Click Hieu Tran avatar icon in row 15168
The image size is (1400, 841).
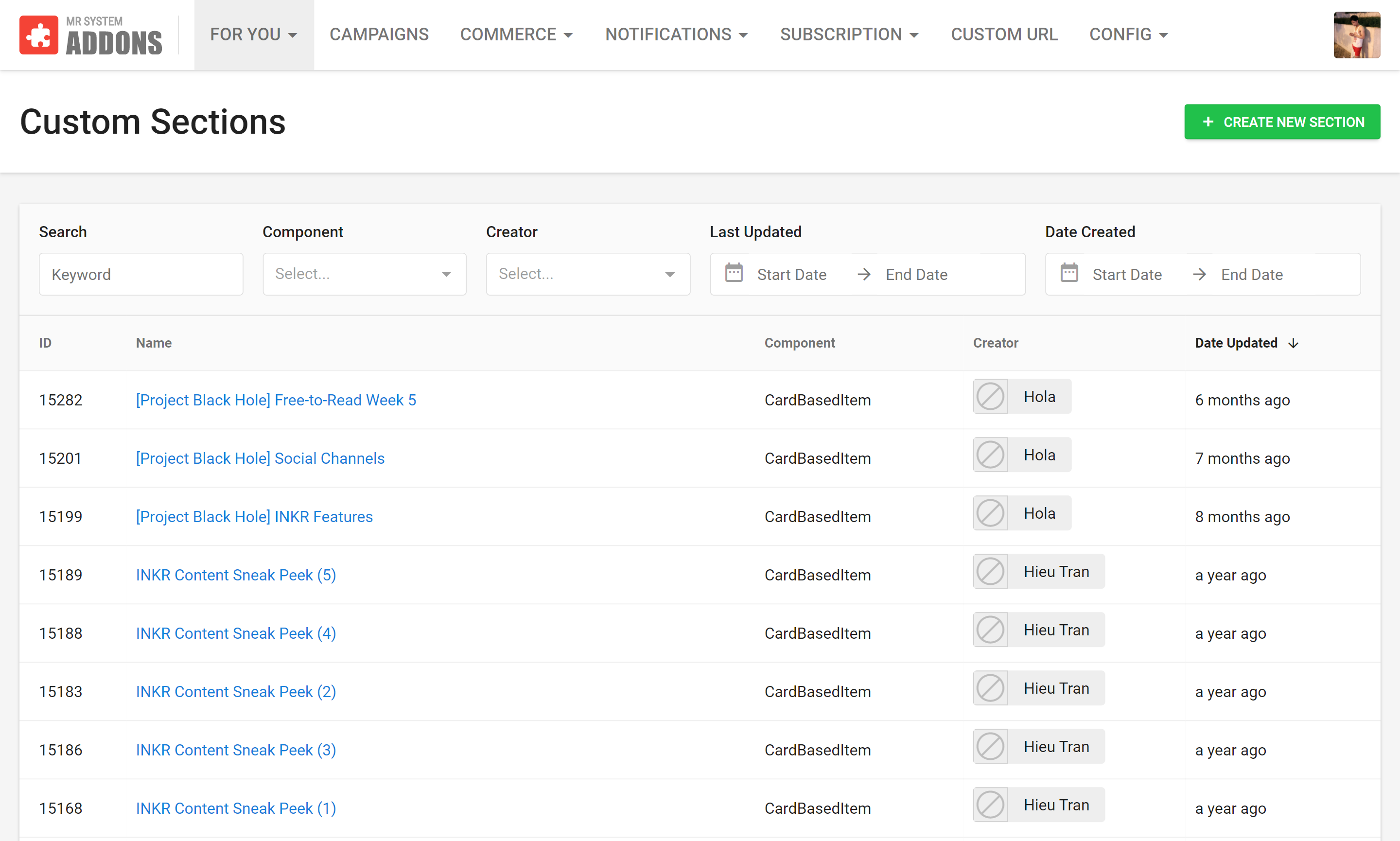click(x=990, y=805)
